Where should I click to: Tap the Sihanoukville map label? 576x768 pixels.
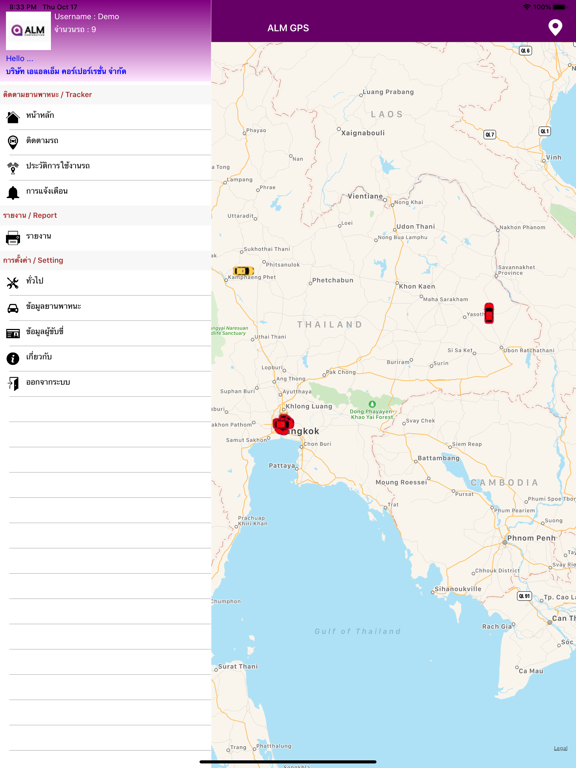click(458, 589)
